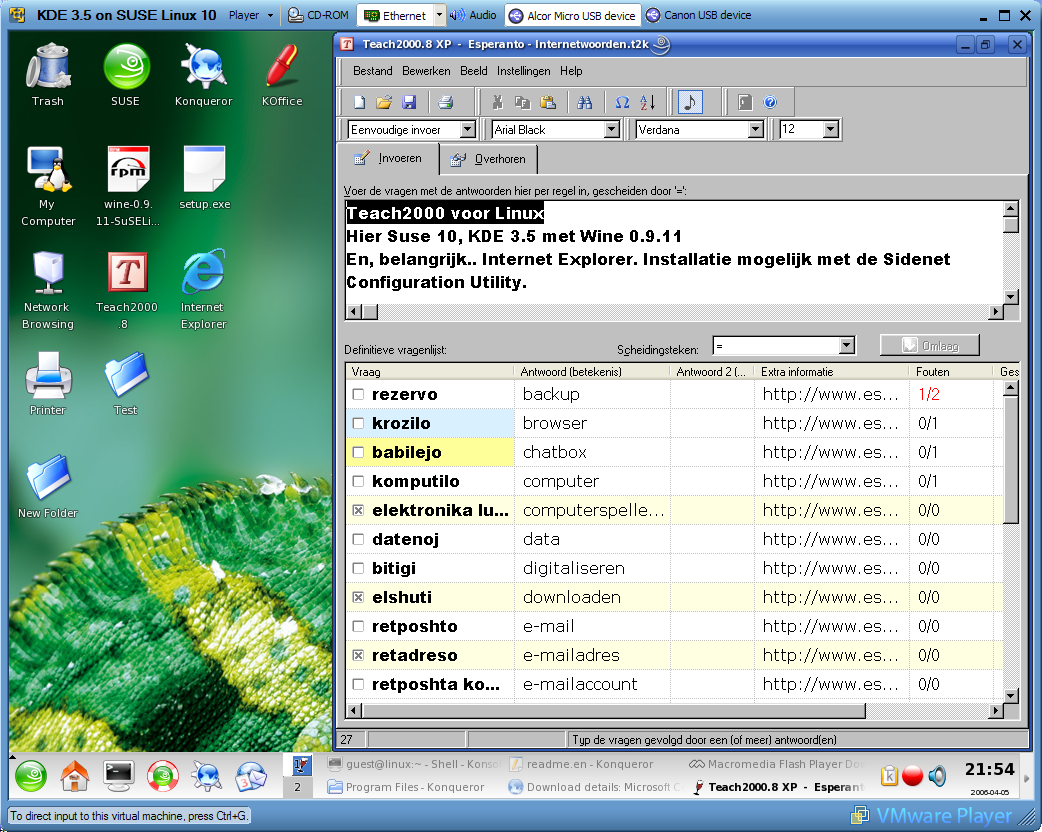
Task: Open the Bestand menu
Action: (x=372, y=71)
